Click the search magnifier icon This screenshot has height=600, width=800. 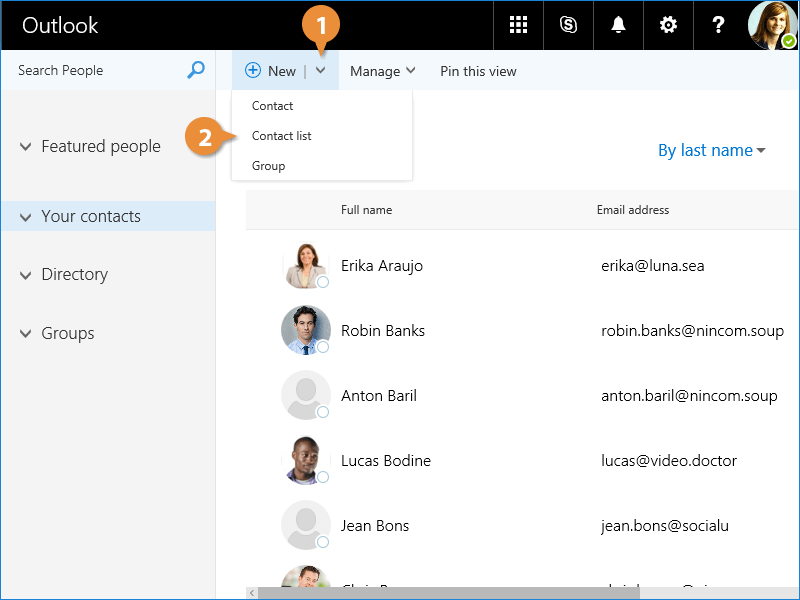coord(196,70)
